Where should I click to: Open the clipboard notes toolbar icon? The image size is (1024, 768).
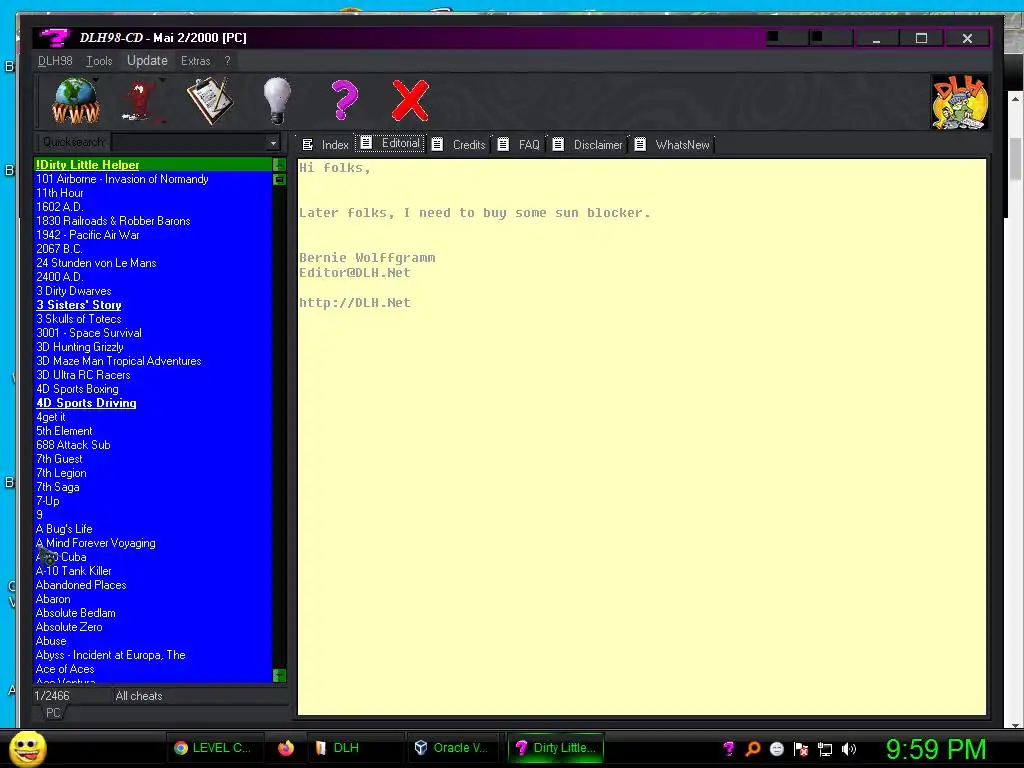pos(210,100)
